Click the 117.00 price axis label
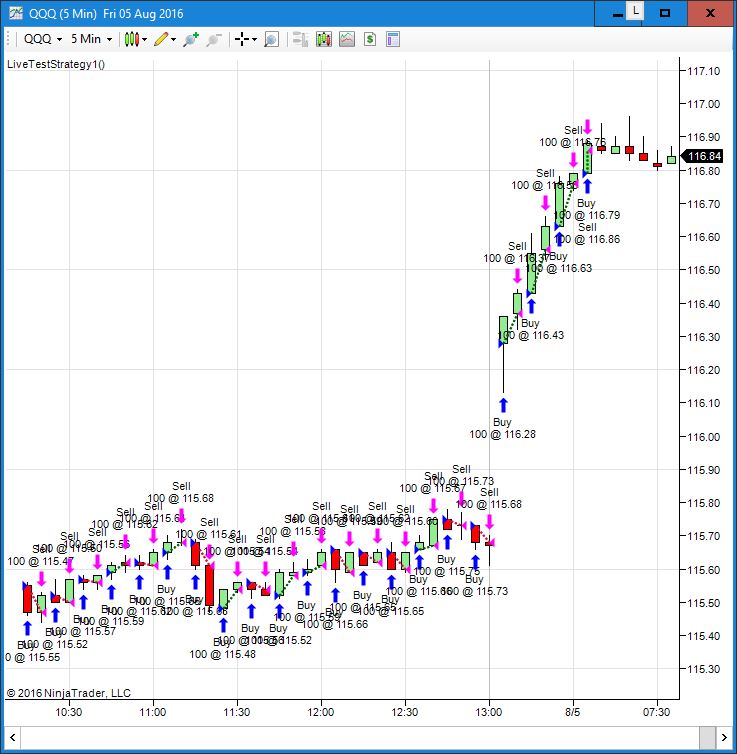The height and width of the screenshot is (754, 737). pos(704,104)
